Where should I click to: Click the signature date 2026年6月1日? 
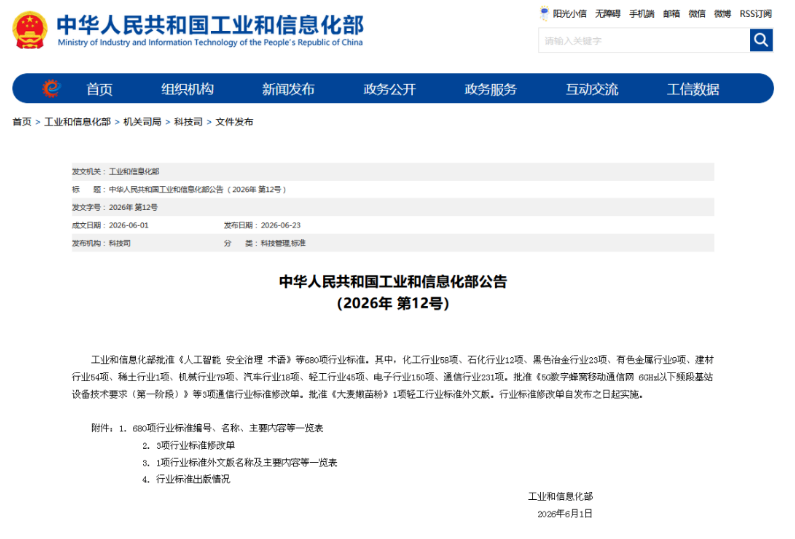pyautogui.click(x=565, y=514)
